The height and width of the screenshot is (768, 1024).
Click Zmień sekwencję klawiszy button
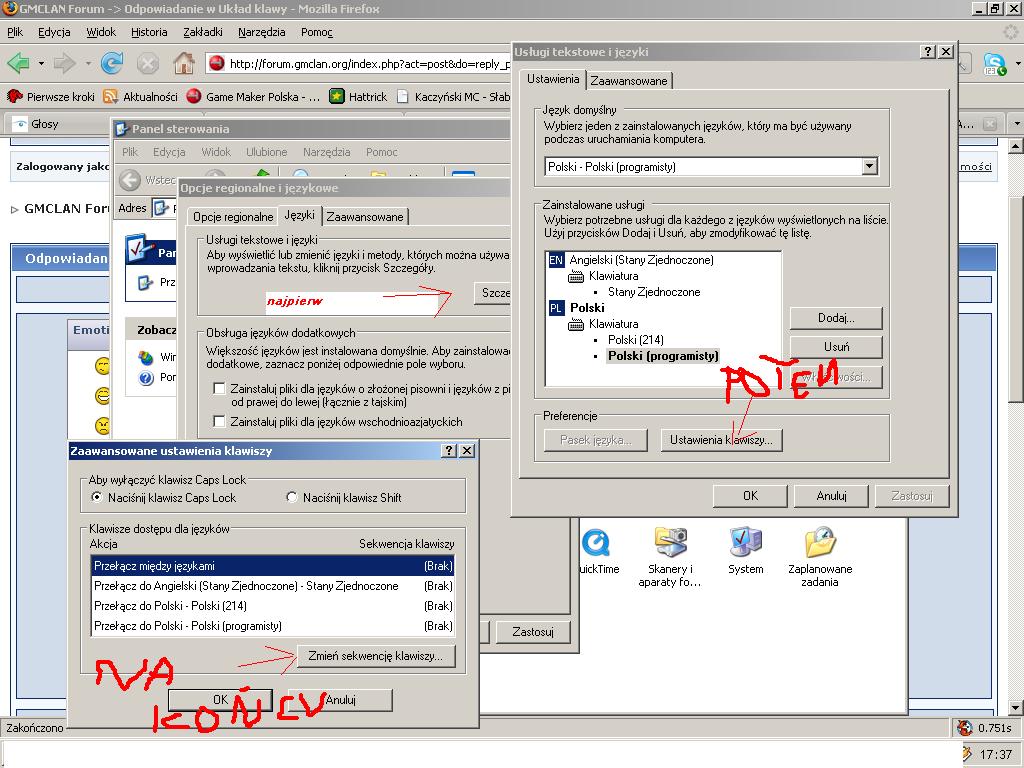[376, 657]
